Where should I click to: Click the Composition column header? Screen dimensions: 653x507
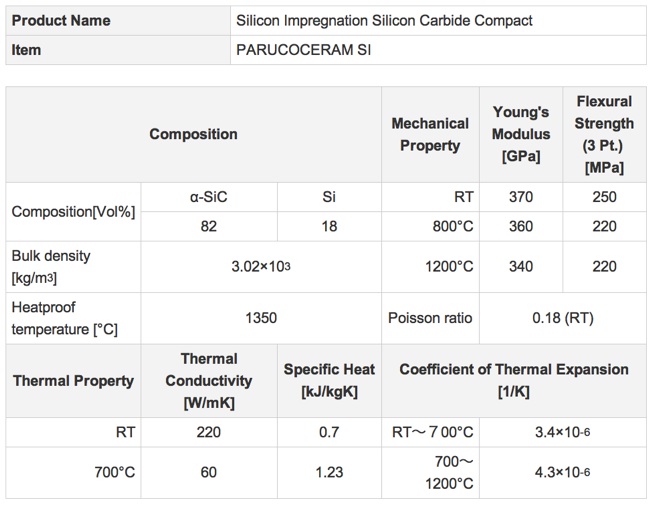pos(193,134)
